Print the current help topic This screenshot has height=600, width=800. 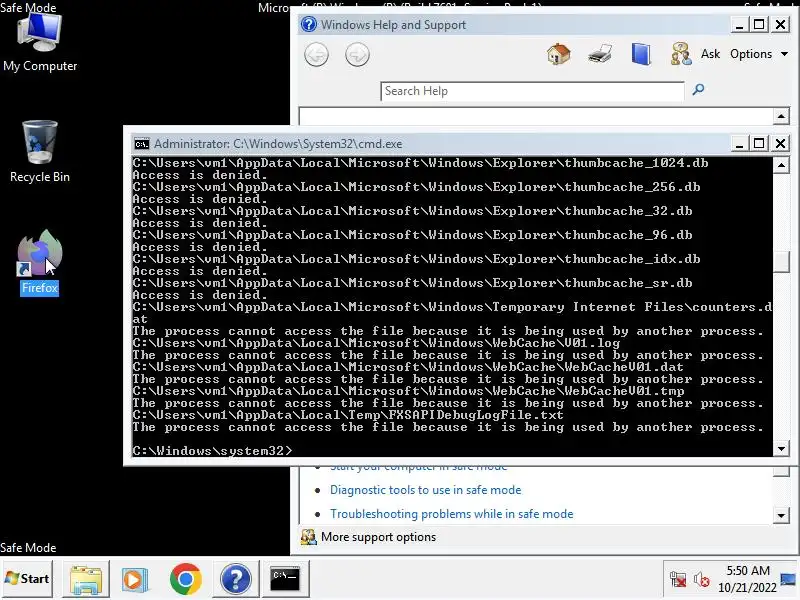(x=599, y=54)
